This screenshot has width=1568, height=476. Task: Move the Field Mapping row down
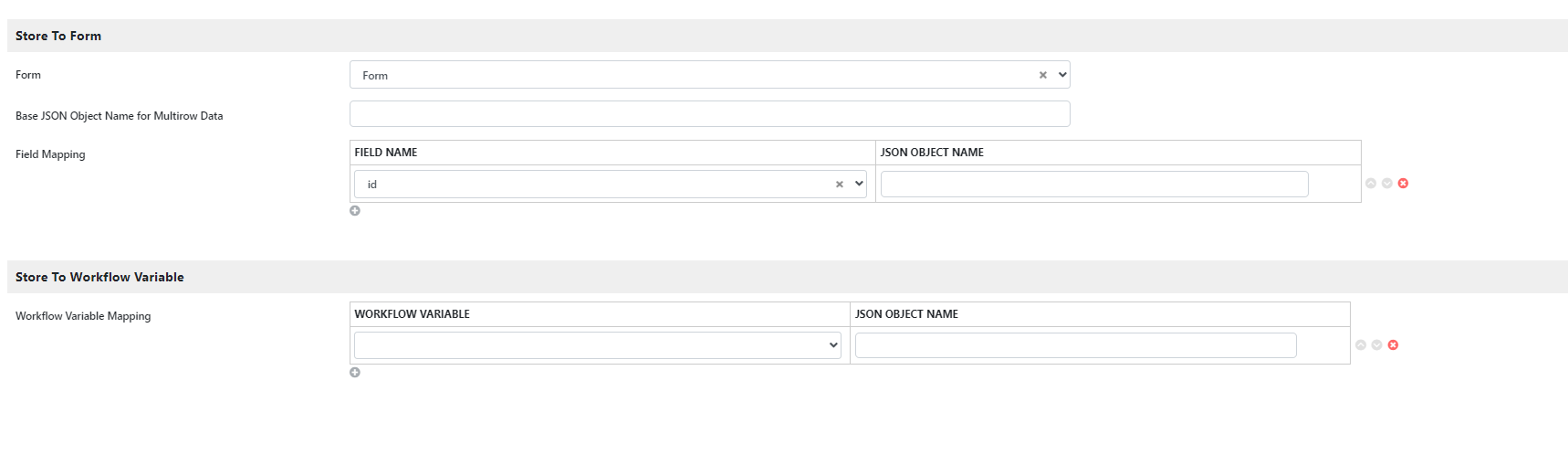(1386, 184)
